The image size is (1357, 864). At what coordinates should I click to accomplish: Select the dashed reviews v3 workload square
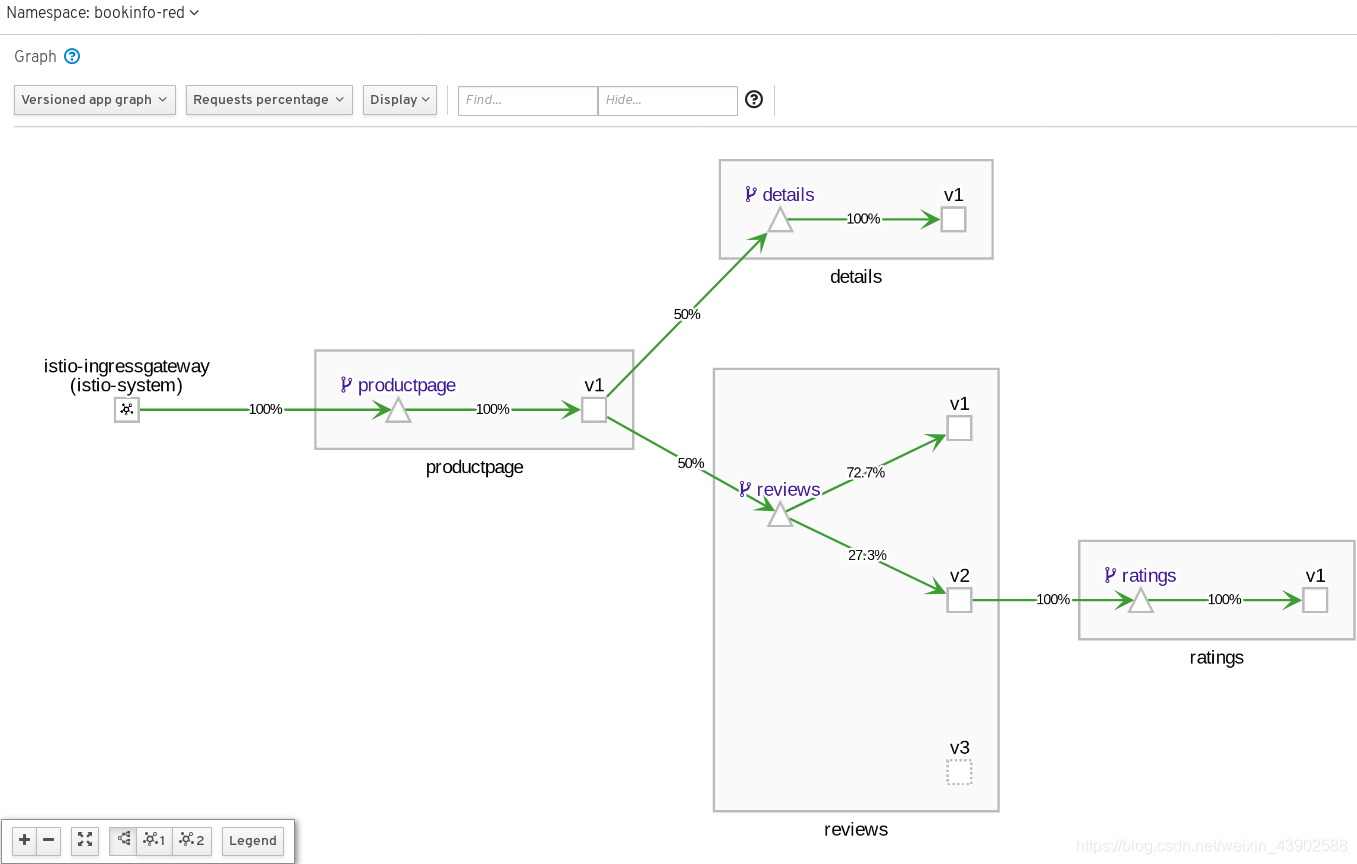point(959,772)
